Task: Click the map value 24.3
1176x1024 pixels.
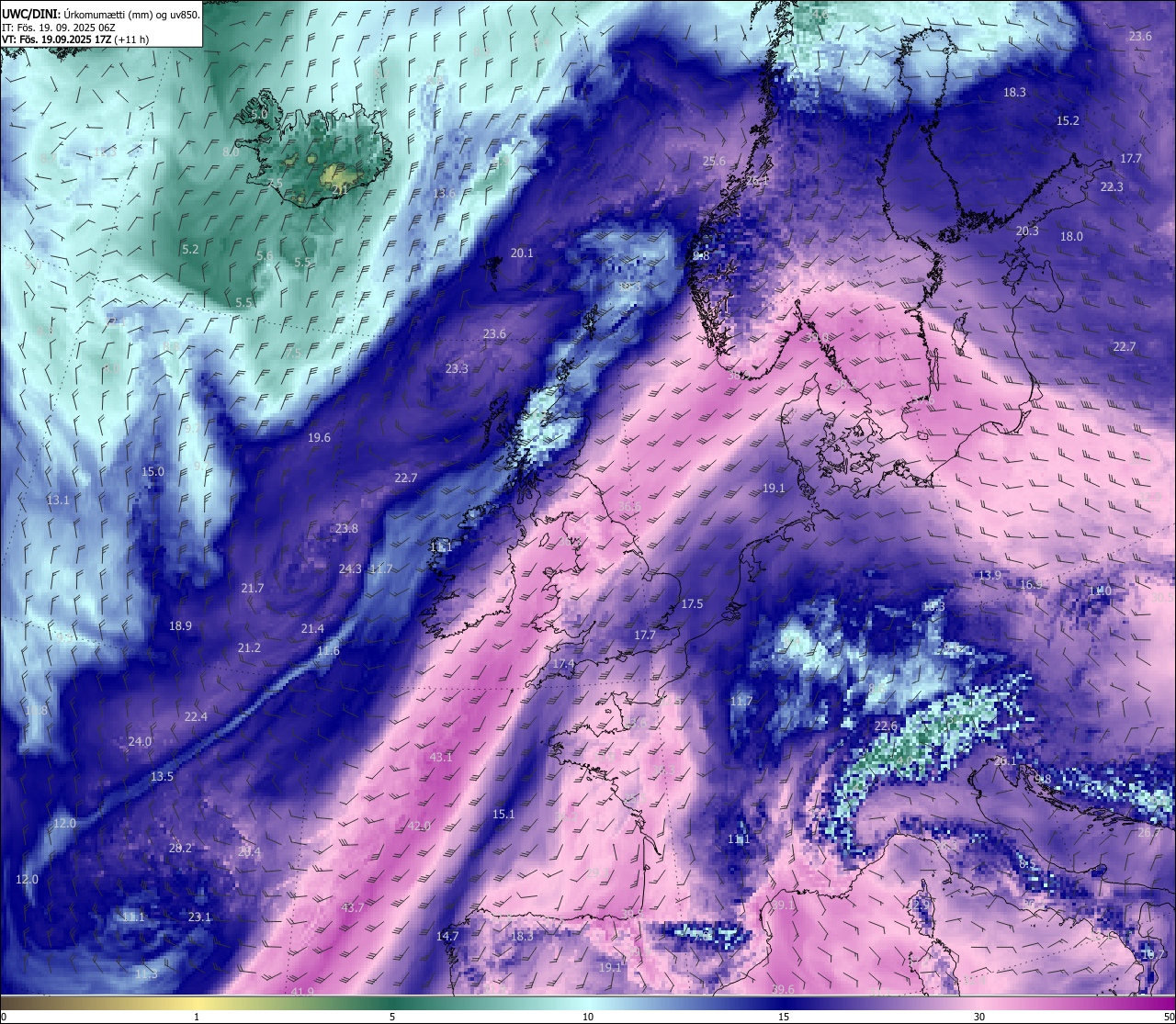Action: pos(350,569)
